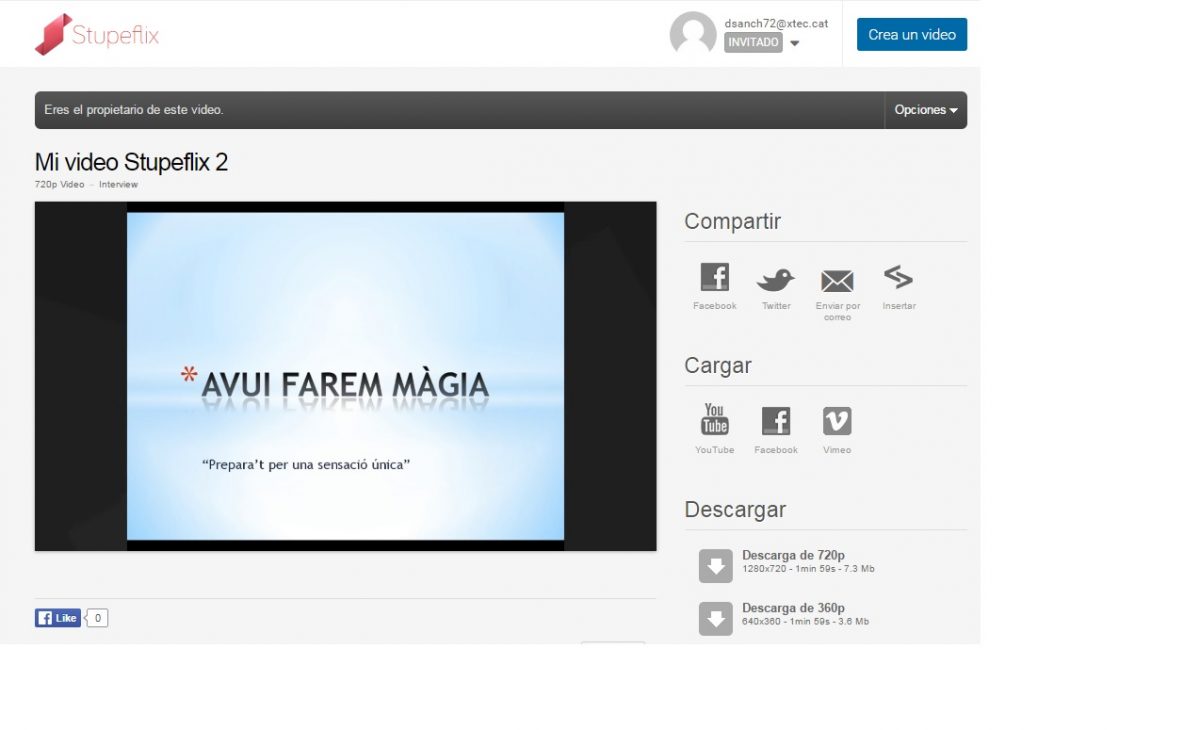Image resolution: width=1200 pixels, height=730 pixels.
Task: Click the Enviar por correo envelope icon
Action: click(x=837, y=281)
